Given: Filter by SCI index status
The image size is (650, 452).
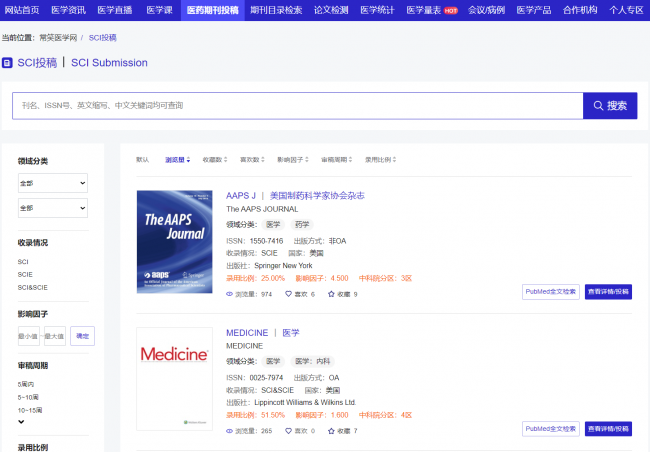Looking at the screenshot, I should [23, 262].
